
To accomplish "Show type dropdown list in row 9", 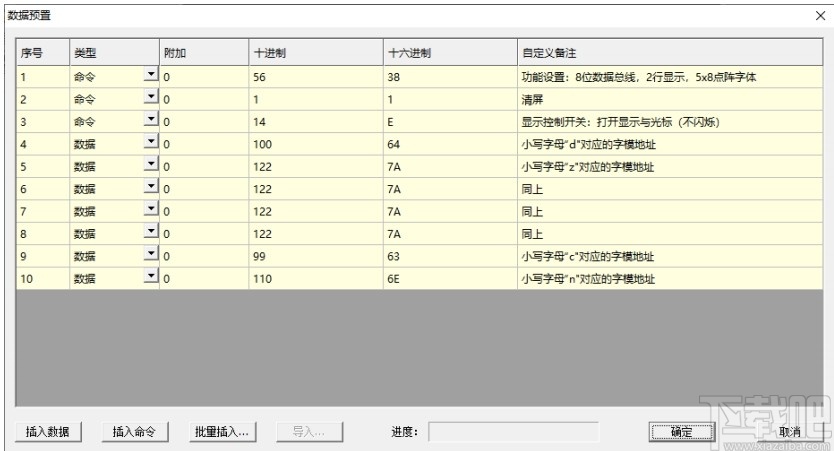I will coord(152,253).
